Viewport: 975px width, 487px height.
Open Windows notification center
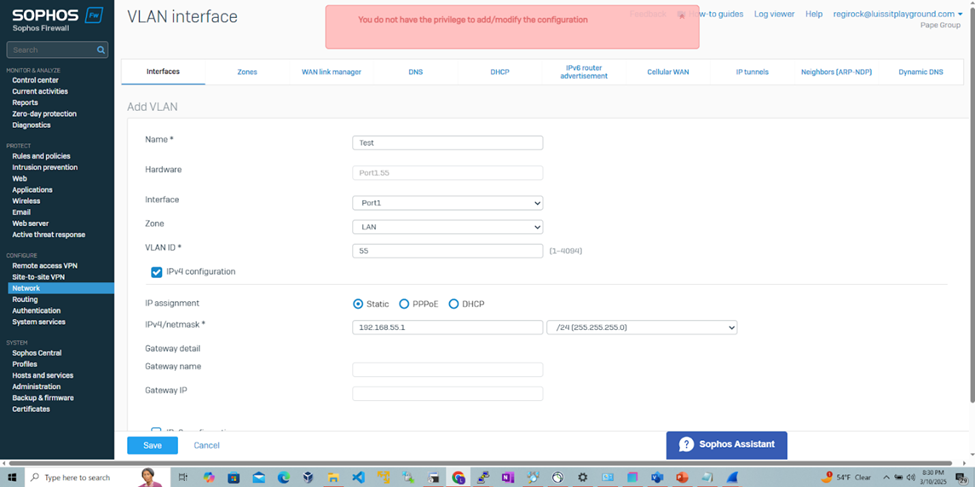(x=961, y=477)
